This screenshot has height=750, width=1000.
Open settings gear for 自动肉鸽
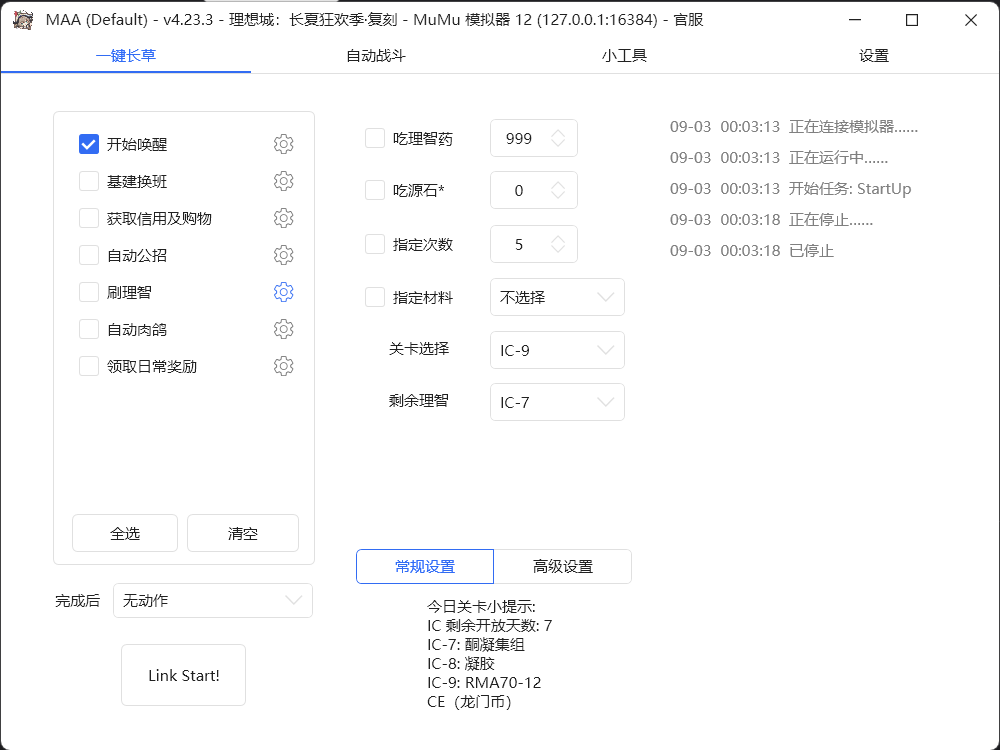[x=283, y=329]
